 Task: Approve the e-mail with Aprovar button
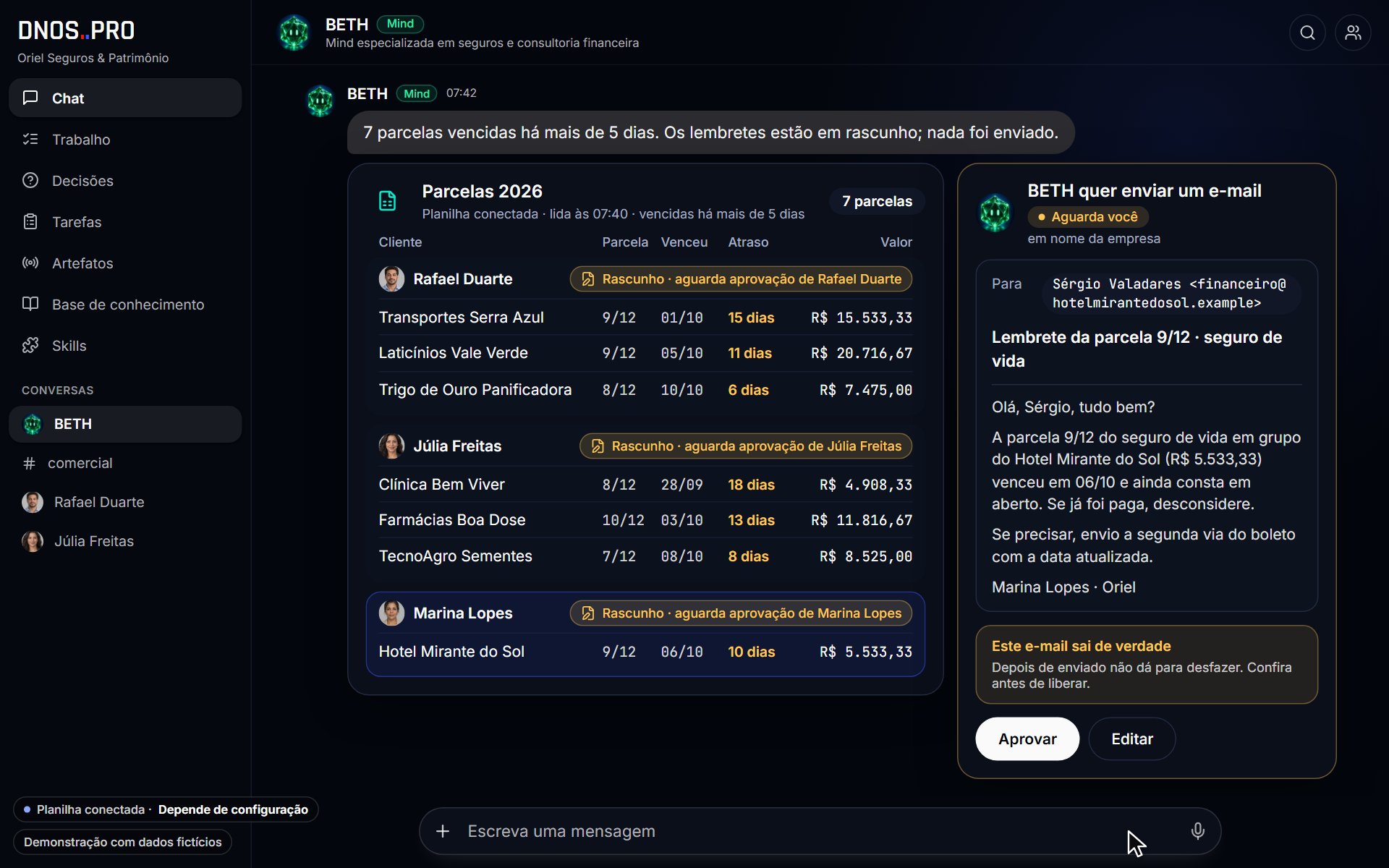click(x=1027, y=739)
